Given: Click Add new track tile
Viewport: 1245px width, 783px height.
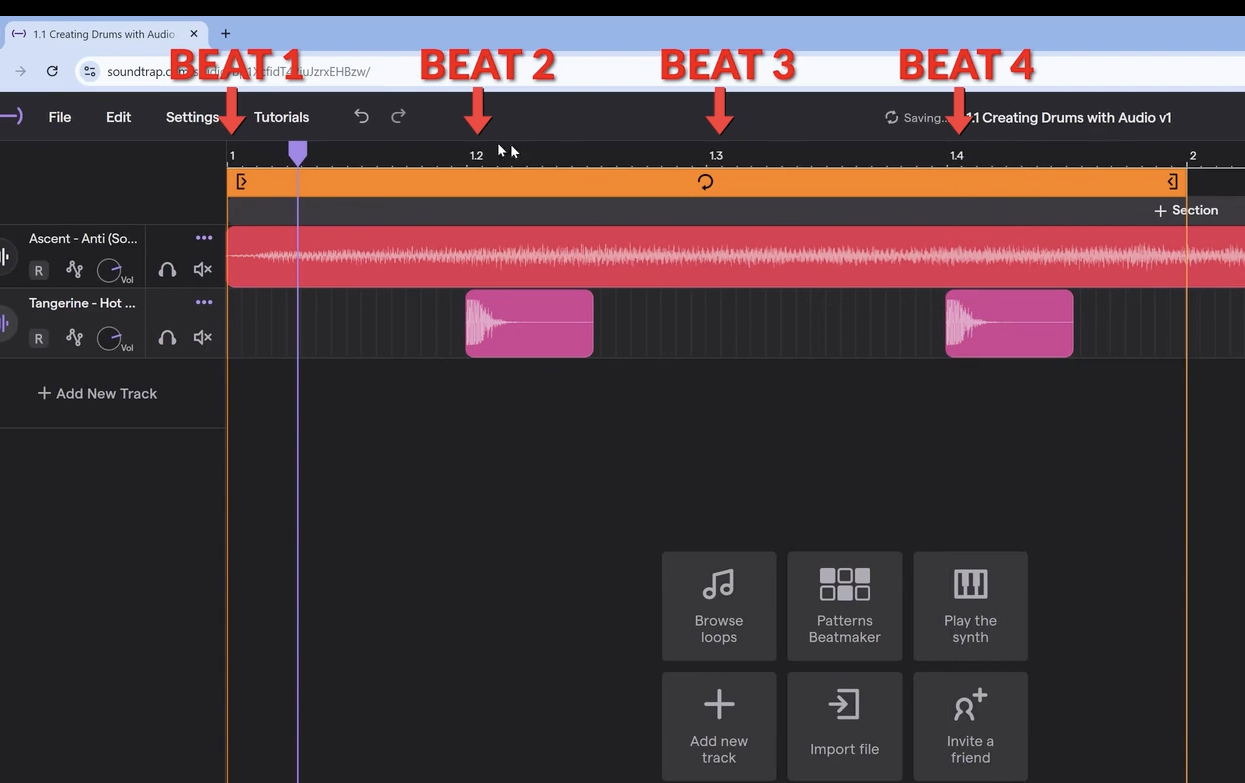Looking at the screenshot, I should [719, 726].
